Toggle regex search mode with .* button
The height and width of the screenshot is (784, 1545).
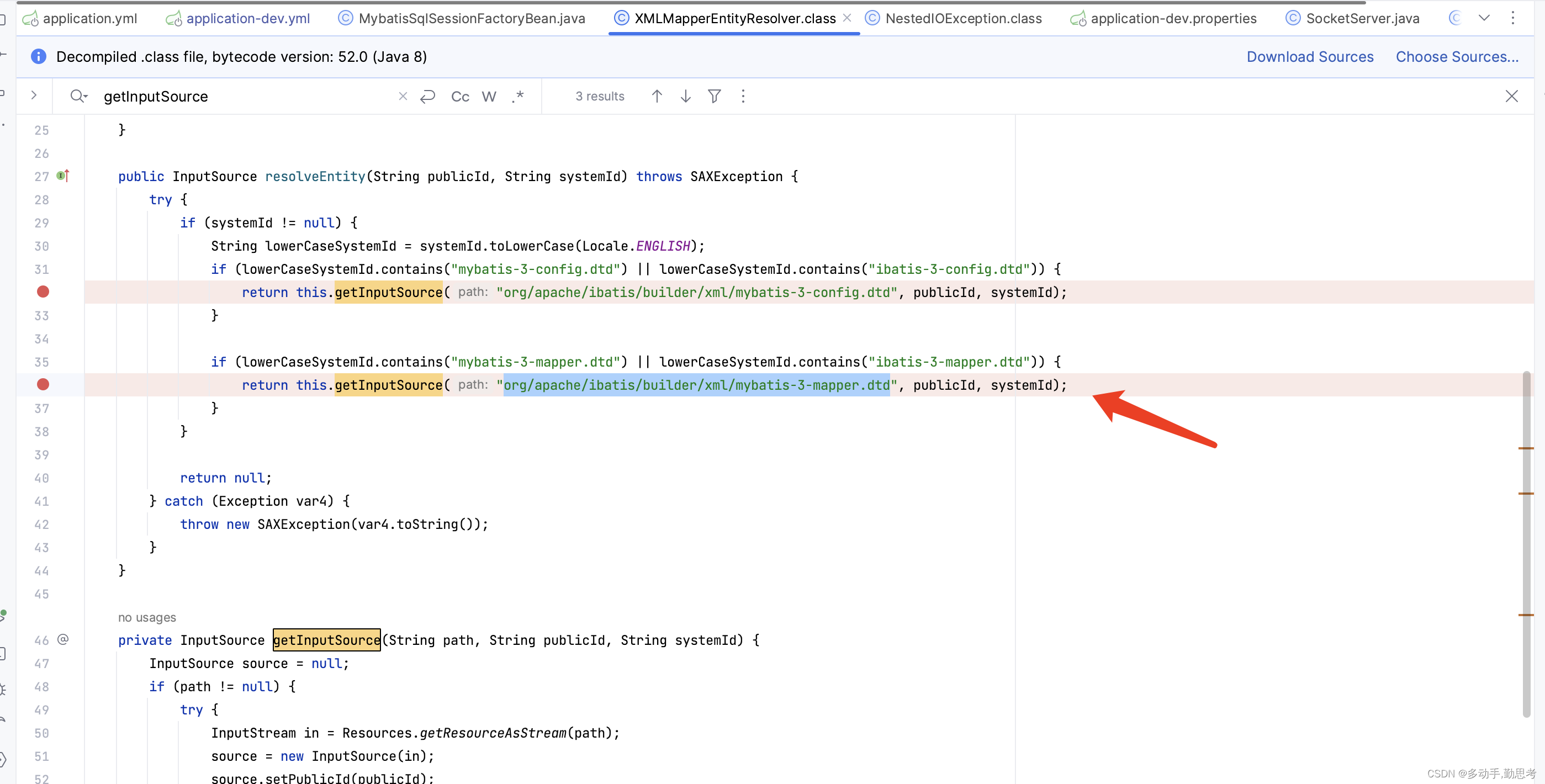[517, 96]
